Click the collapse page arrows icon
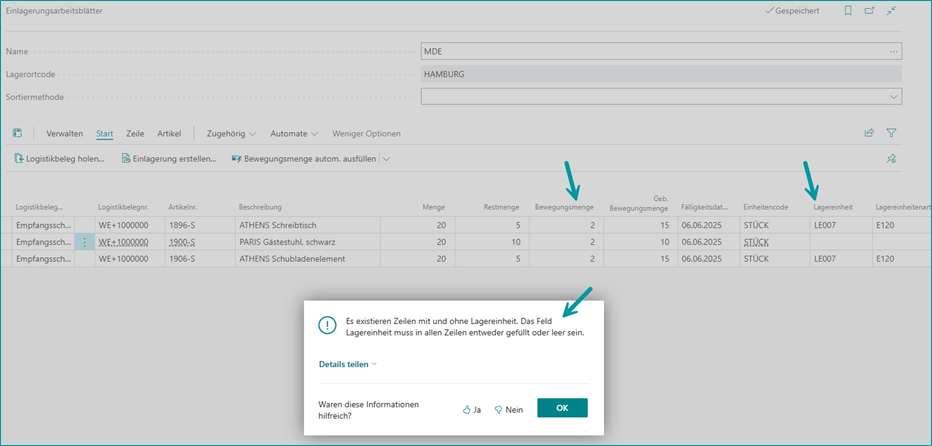Screen dimensions: 932x446 click(x=891, y=11)
